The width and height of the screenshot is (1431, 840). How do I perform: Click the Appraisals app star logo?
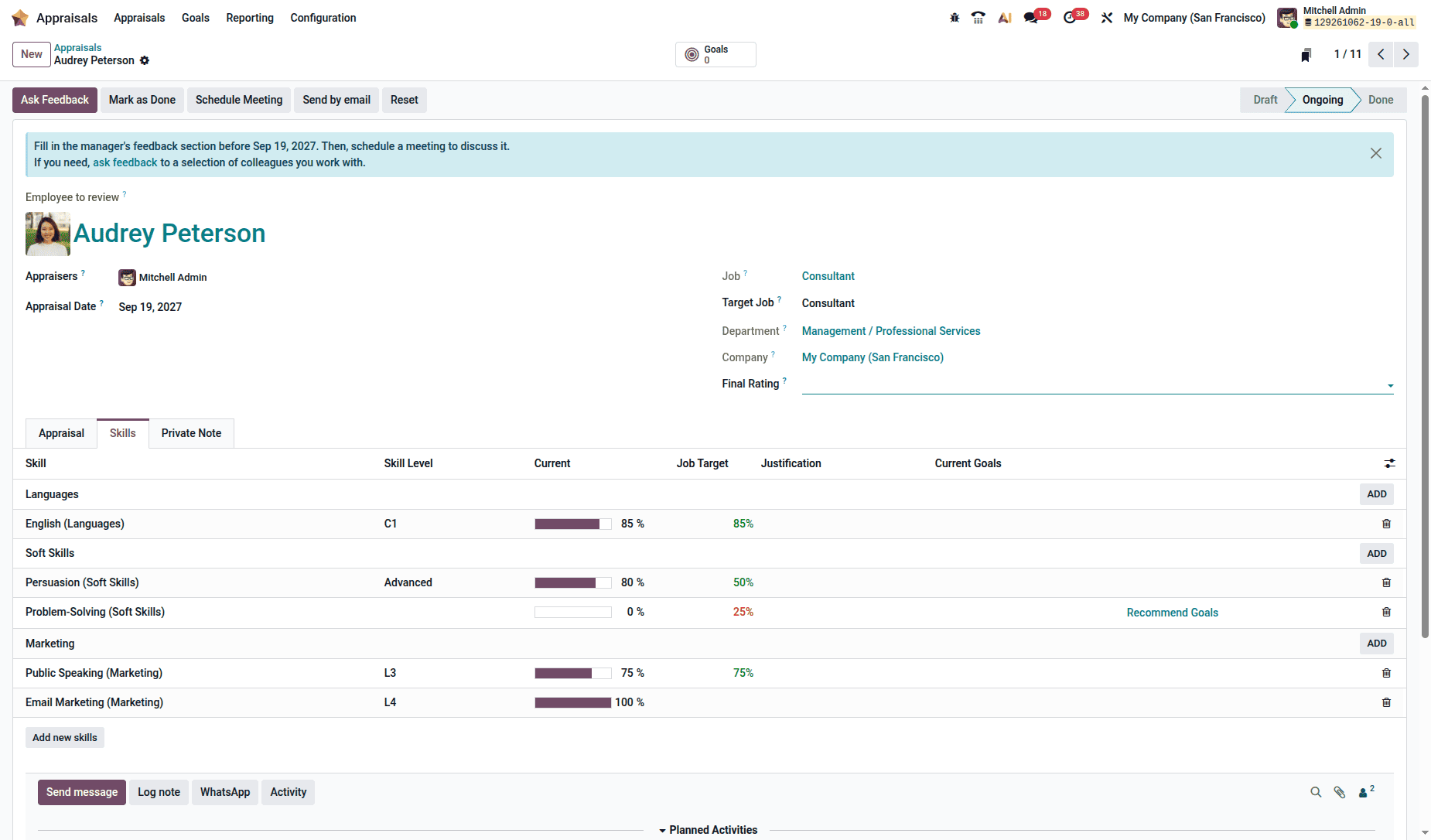20,18
